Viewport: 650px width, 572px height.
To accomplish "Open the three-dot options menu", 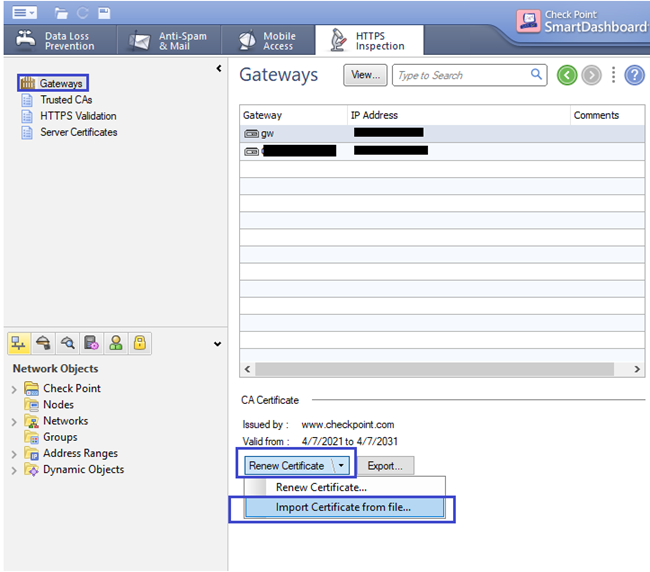I will 613,75.
